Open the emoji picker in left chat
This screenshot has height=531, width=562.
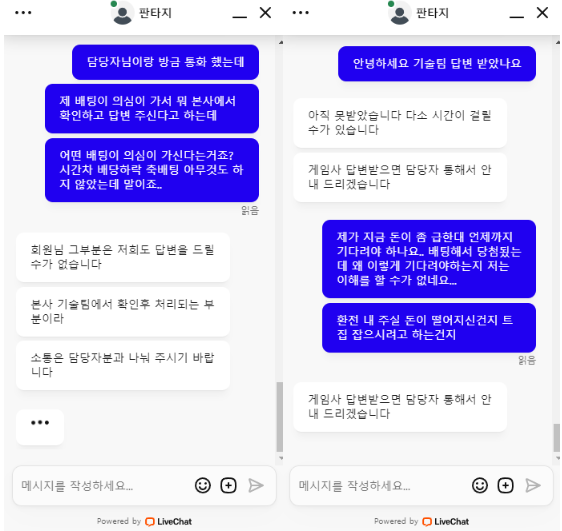(x=203, y=485)
